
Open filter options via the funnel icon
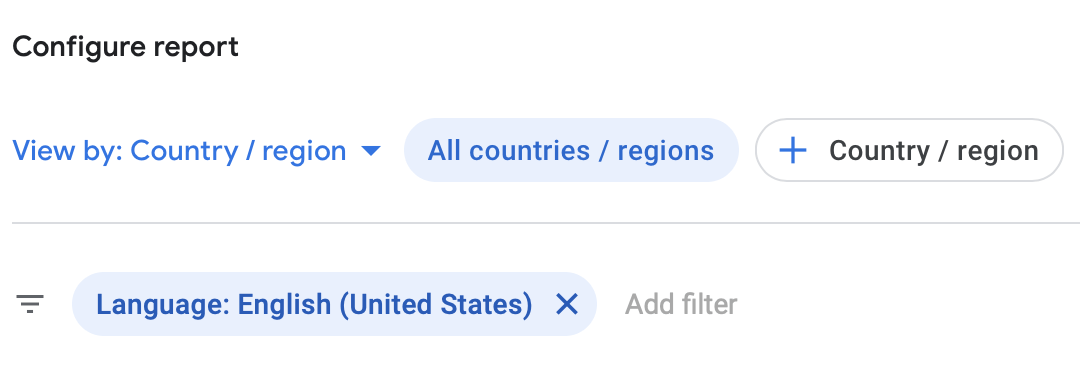pyautogui.click(x=30, y=304)
